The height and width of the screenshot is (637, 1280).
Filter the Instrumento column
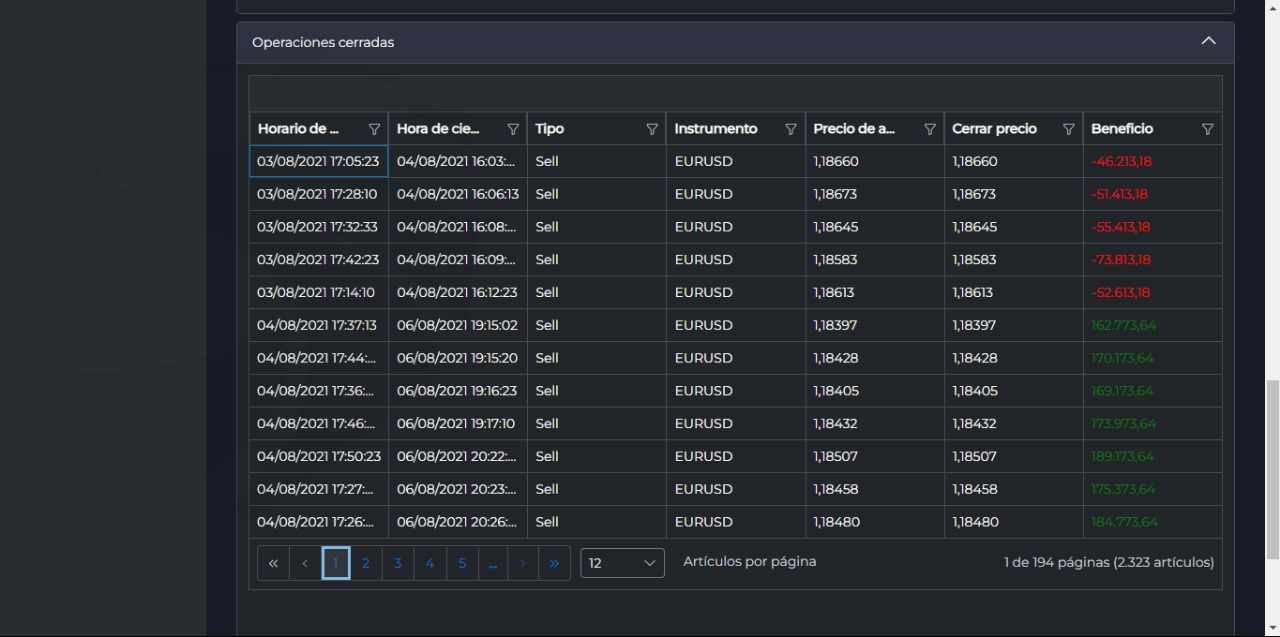point(791,129)
